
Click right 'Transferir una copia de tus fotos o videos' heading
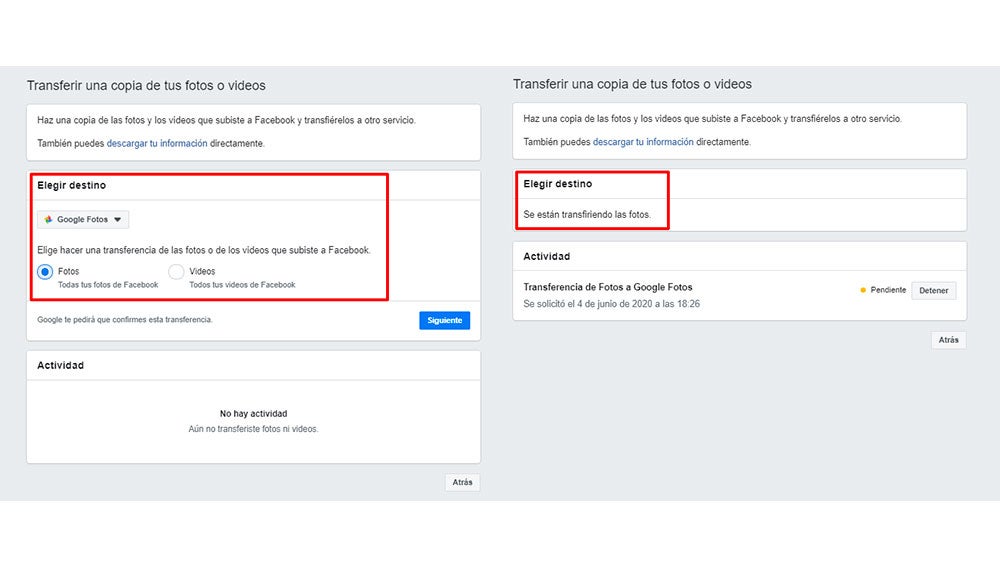point(632,84)
